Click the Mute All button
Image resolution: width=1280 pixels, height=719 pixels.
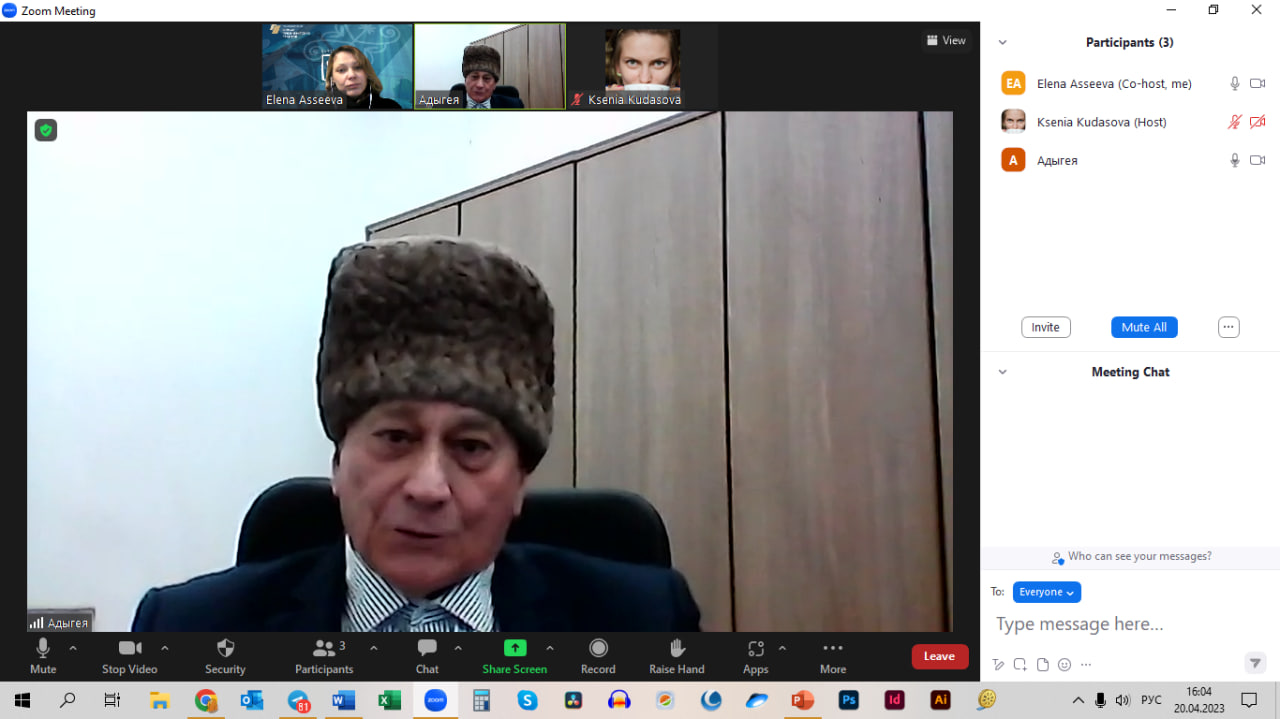1144,327
